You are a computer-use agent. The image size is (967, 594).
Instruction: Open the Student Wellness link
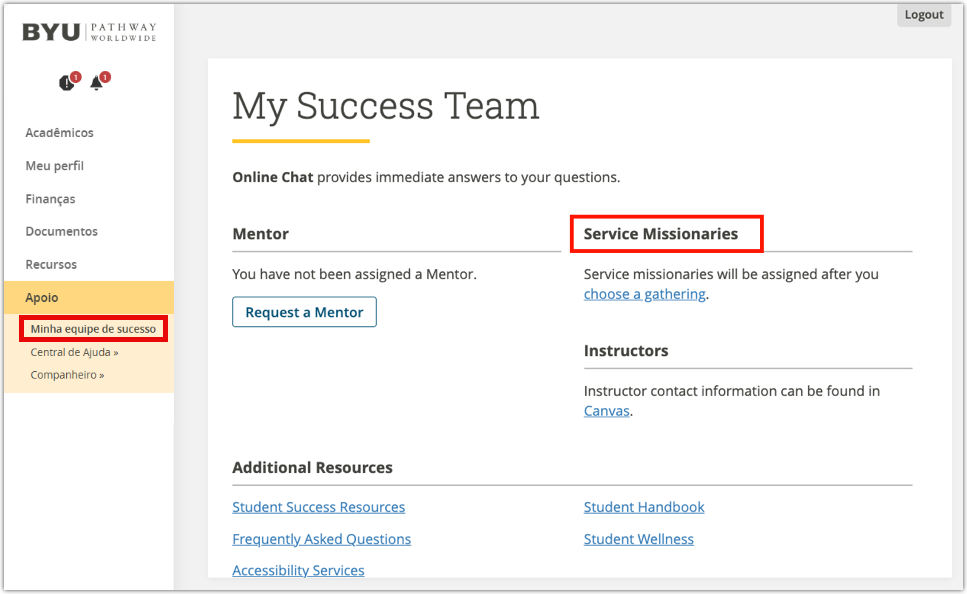(x=638, y=539)
